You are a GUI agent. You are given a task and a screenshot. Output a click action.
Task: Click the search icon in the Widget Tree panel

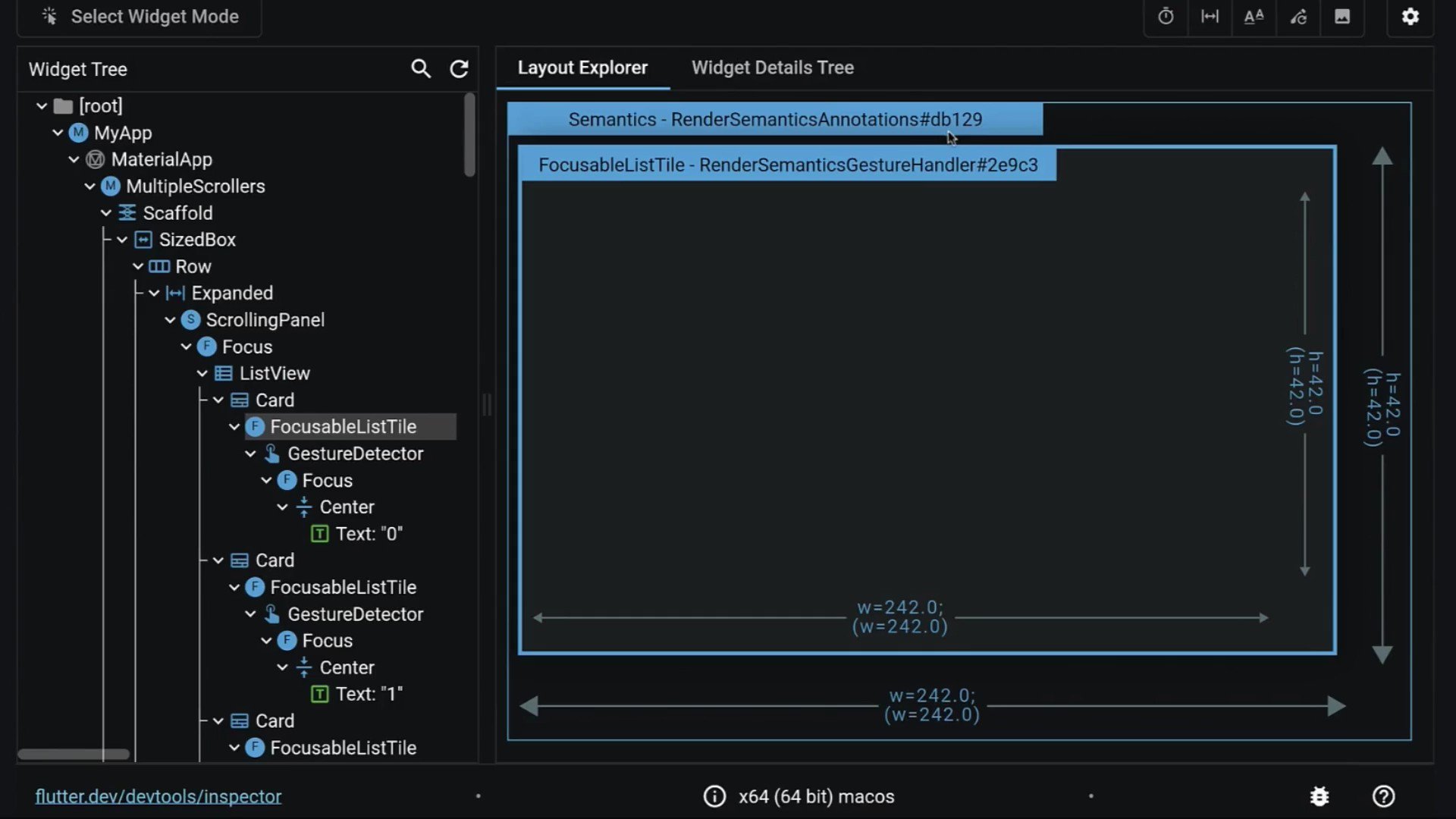tap(422, 68)
